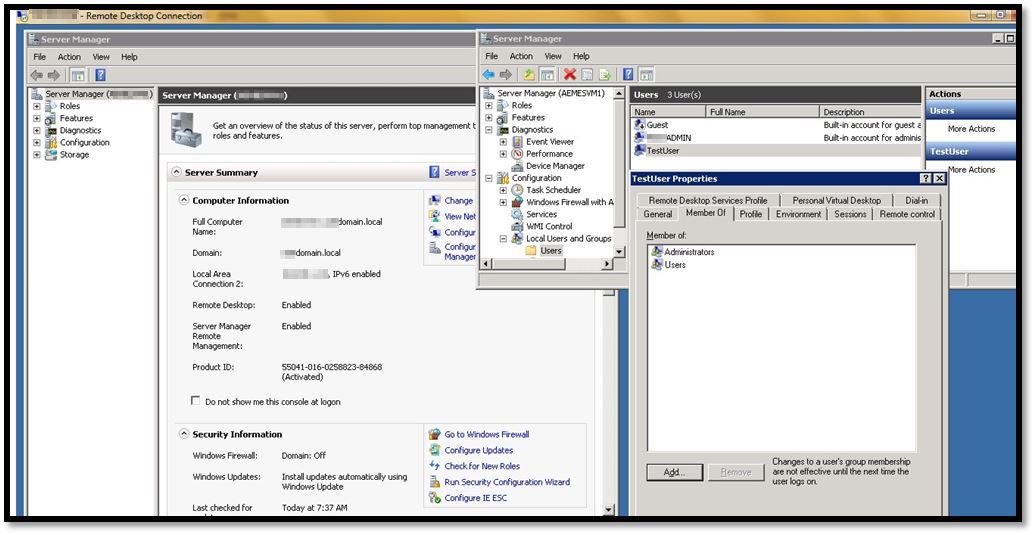
Task: Click the Forward arrow in front Server Manager toolbar
Action: pos(506,75)
